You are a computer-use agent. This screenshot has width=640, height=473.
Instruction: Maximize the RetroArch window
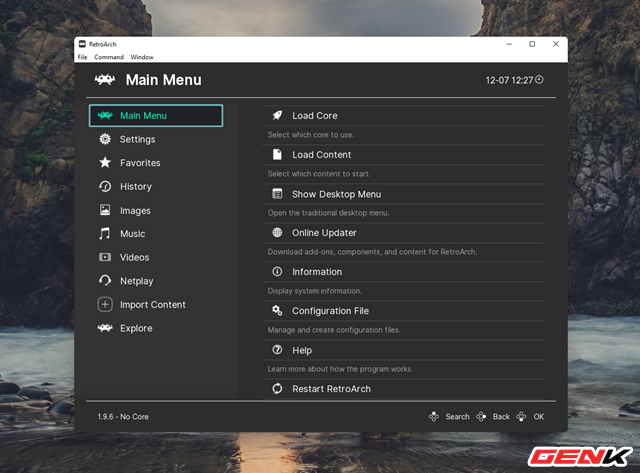532,44
